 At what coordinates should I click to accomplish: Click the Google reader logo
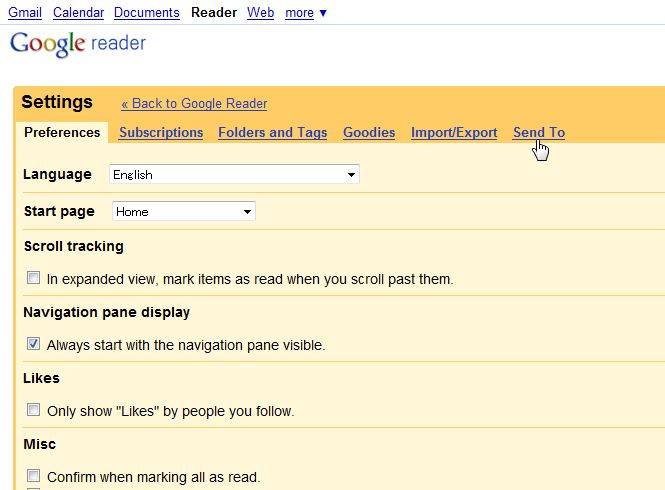pyautogui.click(x=78, y=44)
